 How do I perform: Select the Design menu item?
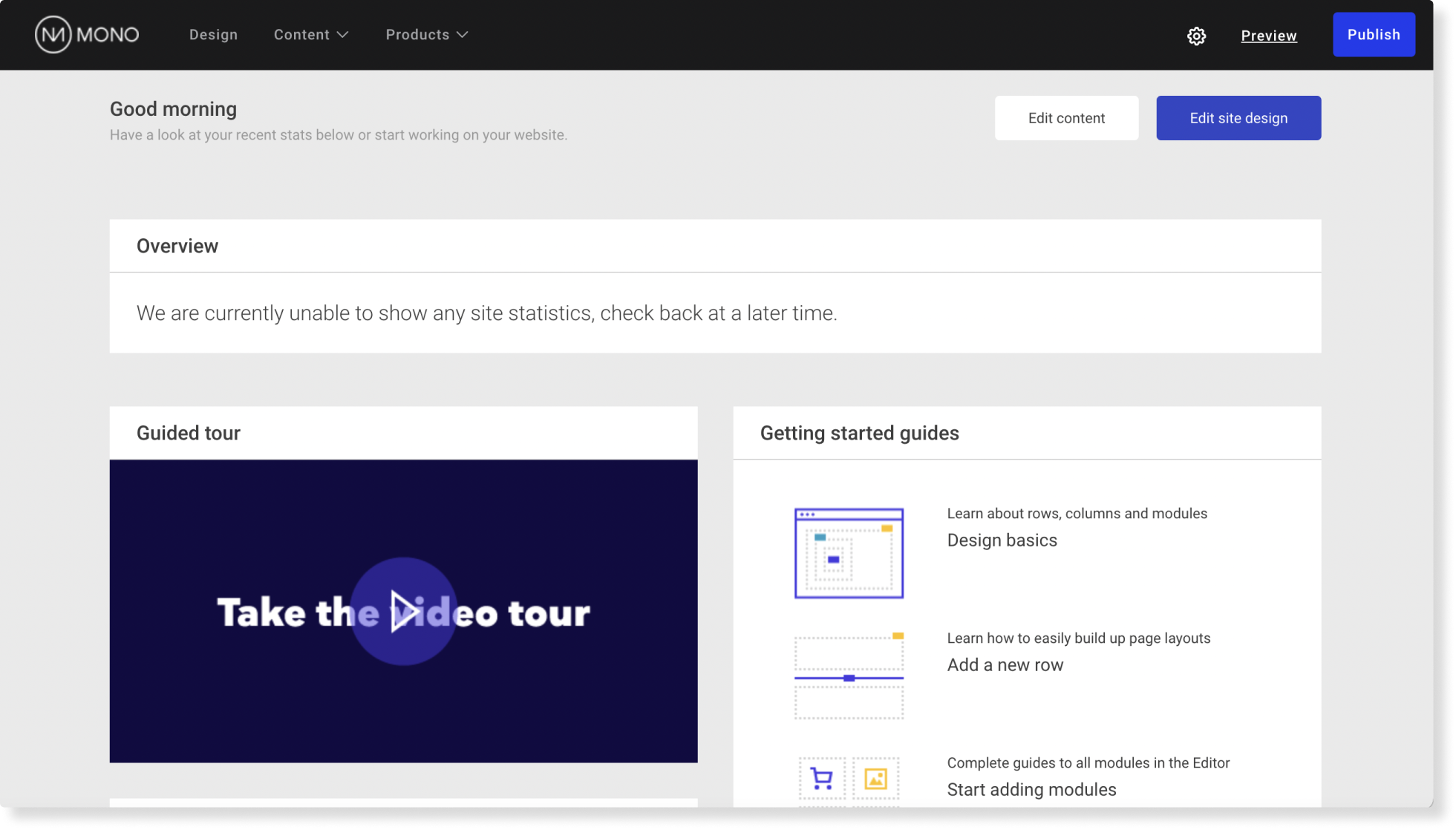[214, 34]
